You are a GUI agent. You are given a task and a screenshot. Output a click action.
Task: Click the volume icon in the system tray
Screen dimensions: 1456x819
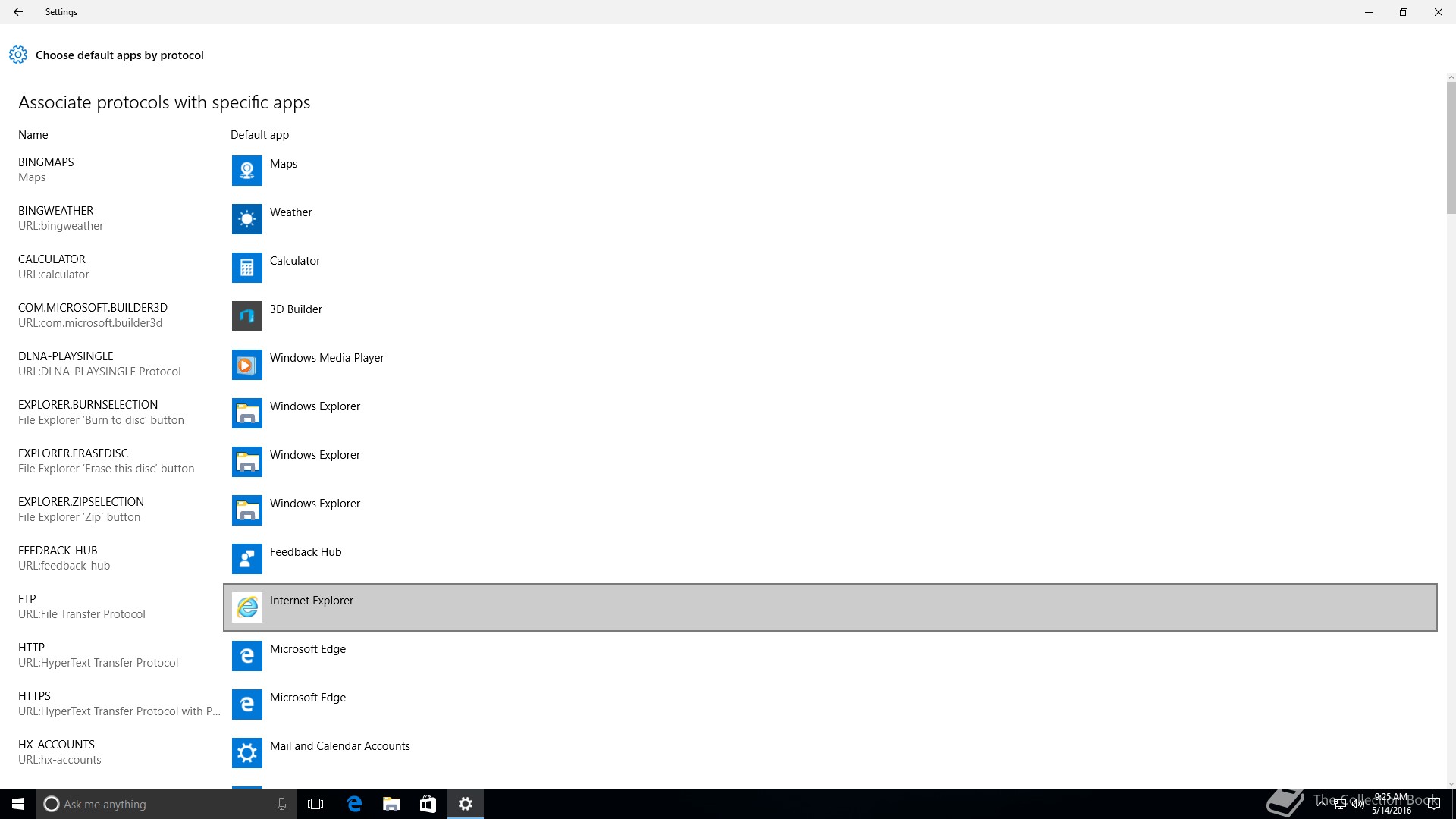click(1357, 804)
